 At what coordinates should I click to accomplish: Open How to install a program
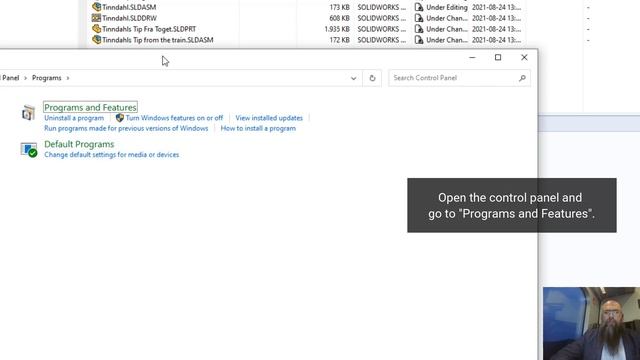coord(258,128)
